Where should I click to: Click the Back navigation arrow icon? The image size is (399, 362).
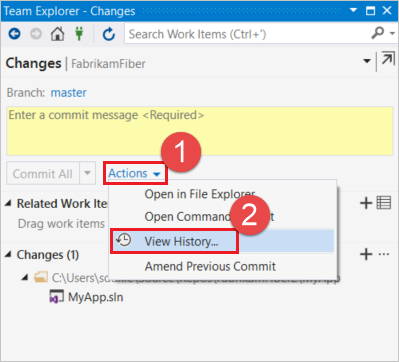tap(14, 34)
